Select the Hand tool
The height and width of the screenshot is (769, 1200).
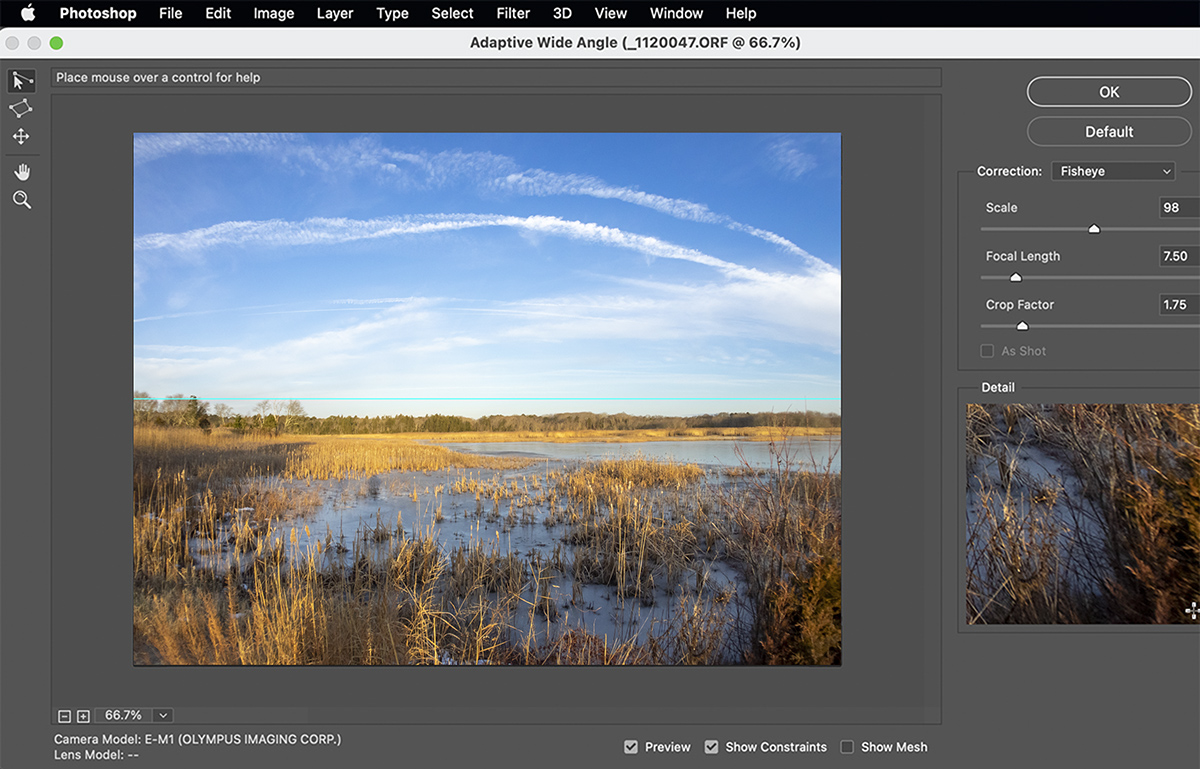click(21, 172)
